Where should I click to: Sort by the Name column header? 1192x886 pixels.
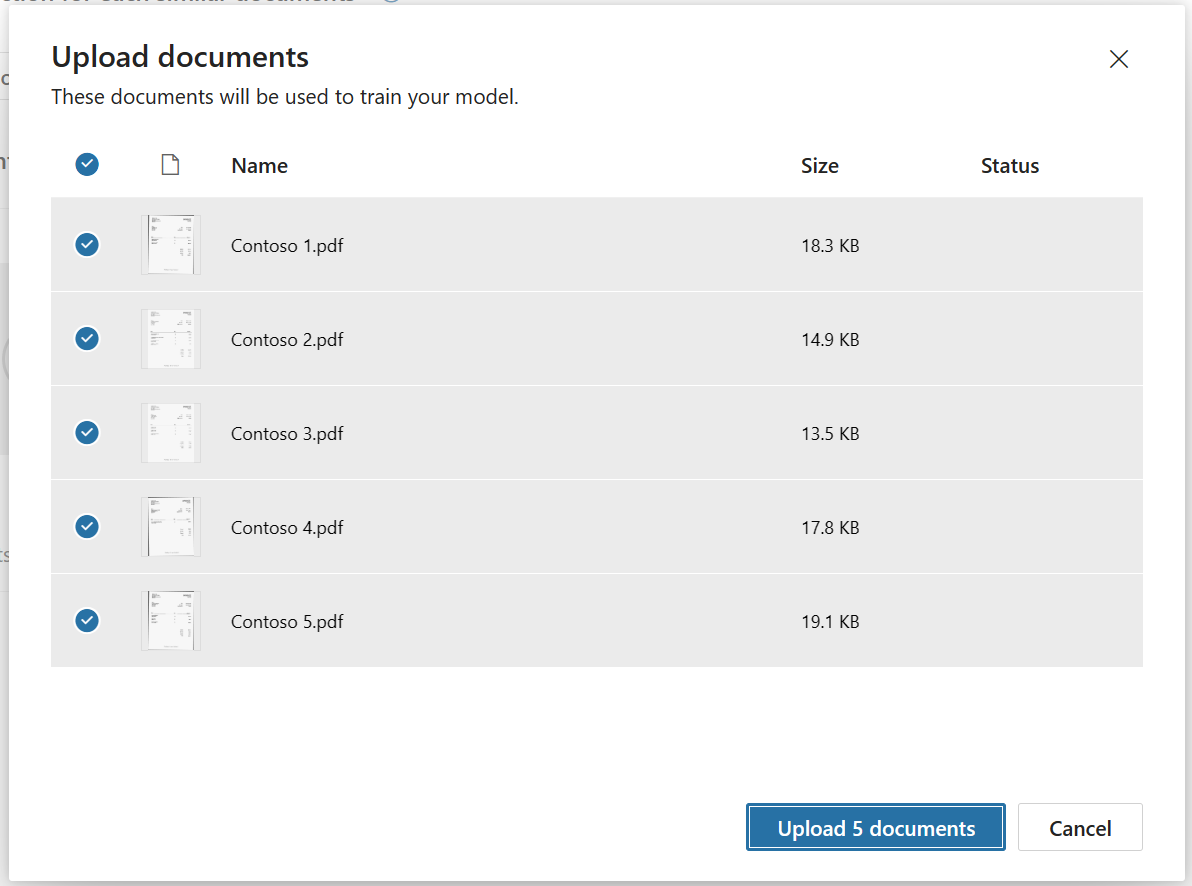click(259, 166)
